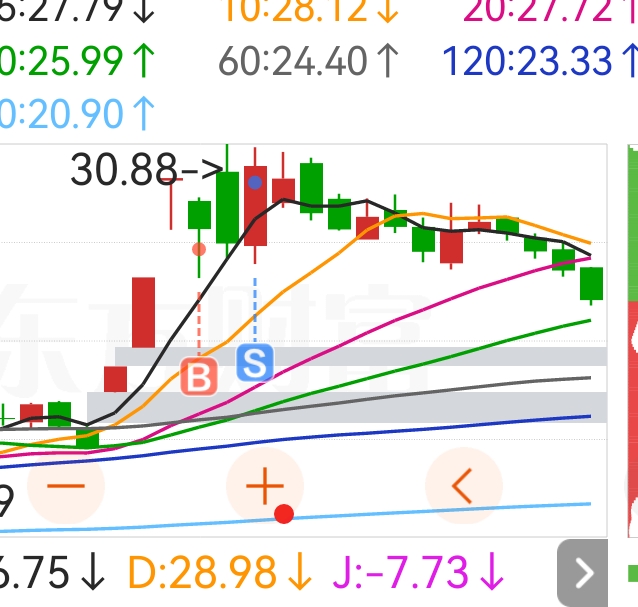Tap the last green candlestick on the right
This screenshot has width=638, height=607.
591,284
